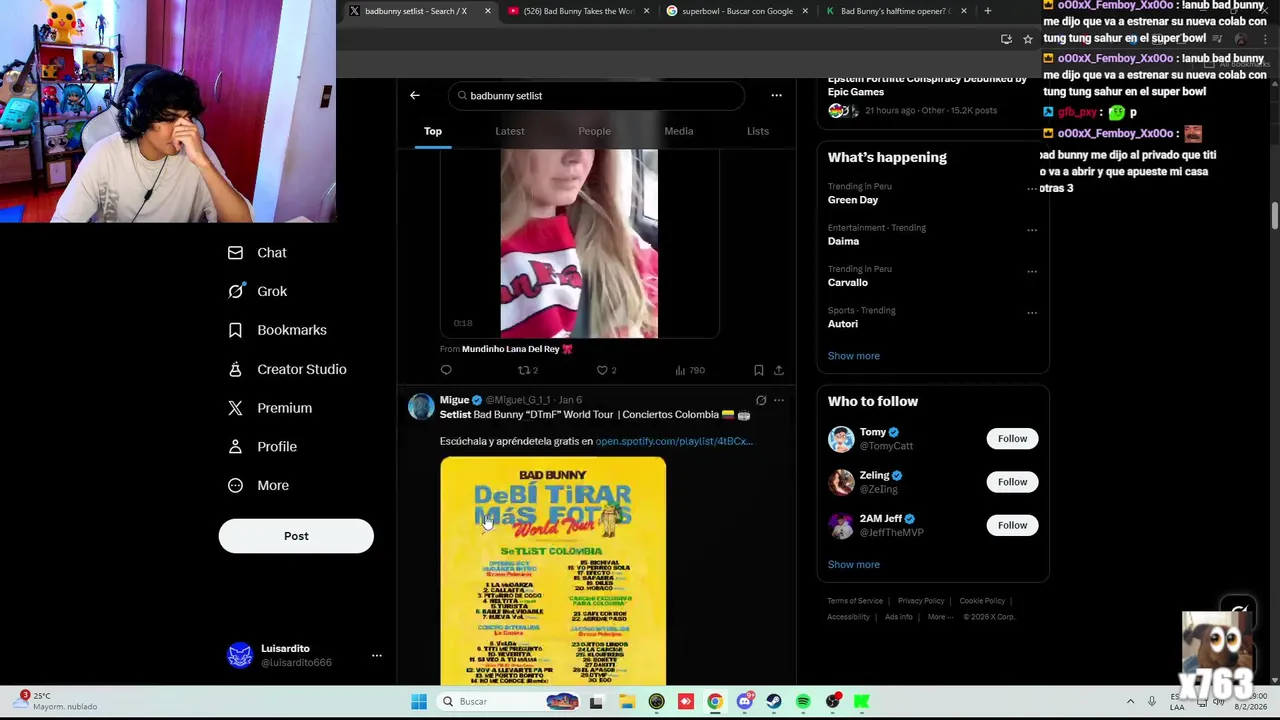Open options for Green Day trend
This screenshot has height=720, width=1280.
click(x=1032, y=188)
